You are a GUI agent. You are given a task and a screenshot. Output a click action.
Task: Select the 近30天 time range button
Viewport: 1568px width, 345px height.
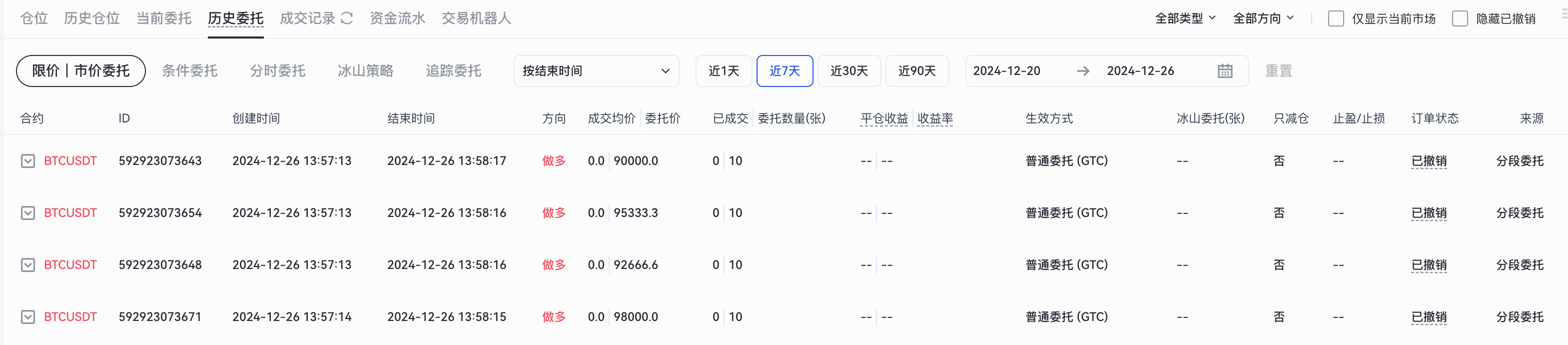coord(848,71)
